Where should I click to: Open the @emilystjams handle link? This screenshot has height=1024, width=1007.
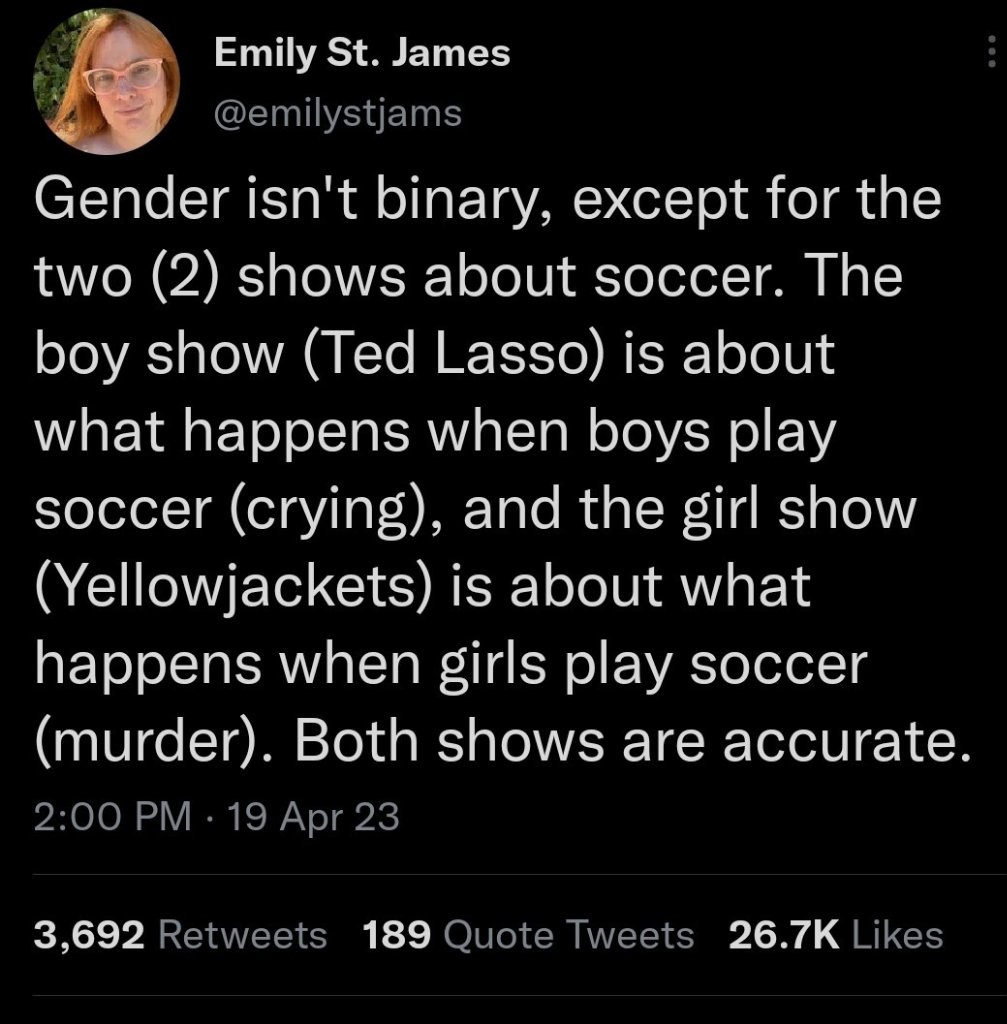(338, 114)
